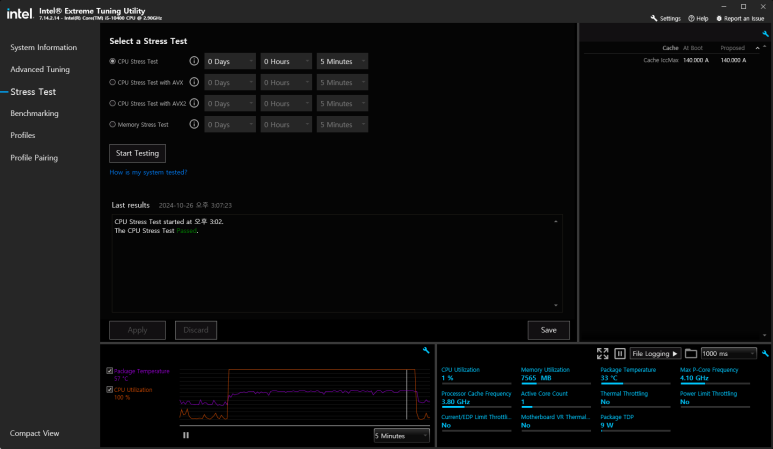Open 'How is my system tested?' link

[148, 172]
